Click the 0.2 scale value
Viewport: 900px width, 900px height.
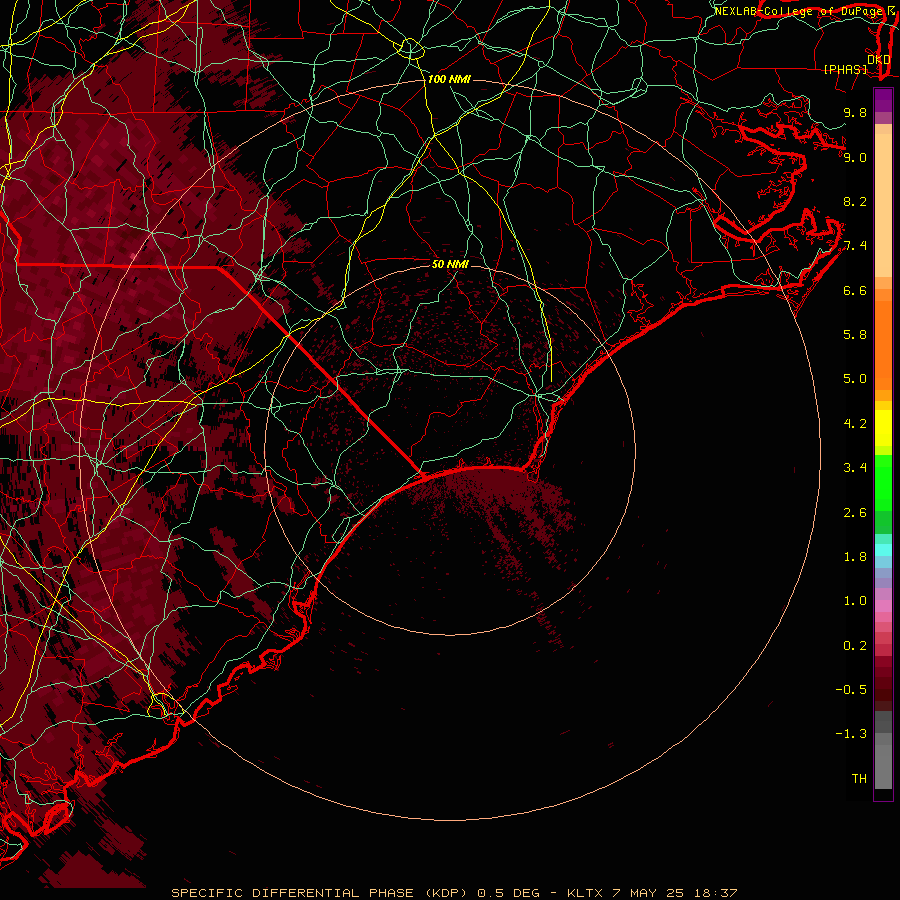[855, 646]
